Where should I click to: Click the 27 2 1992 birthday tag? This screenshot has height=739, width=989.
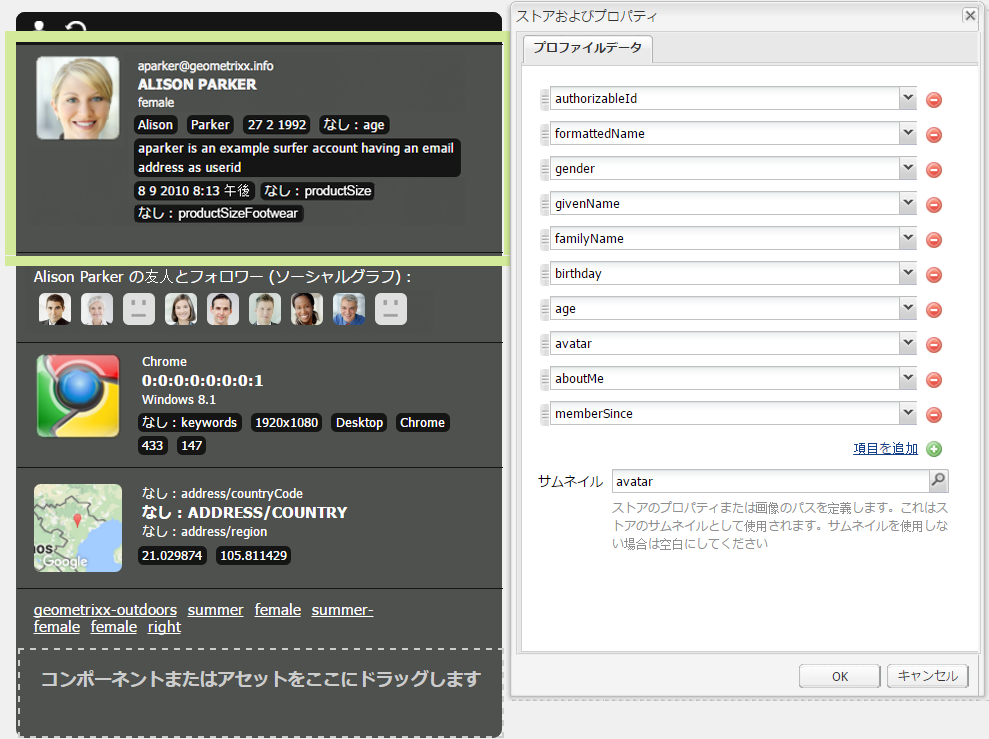pyautogui.click(x=277, y=125)
